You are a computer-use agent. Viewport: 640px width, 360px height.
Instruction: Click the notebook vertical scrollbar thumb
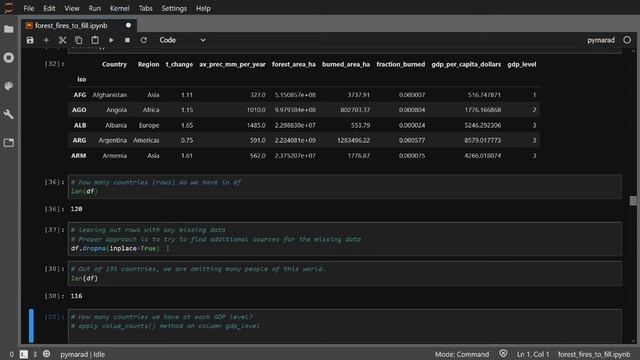633,200
